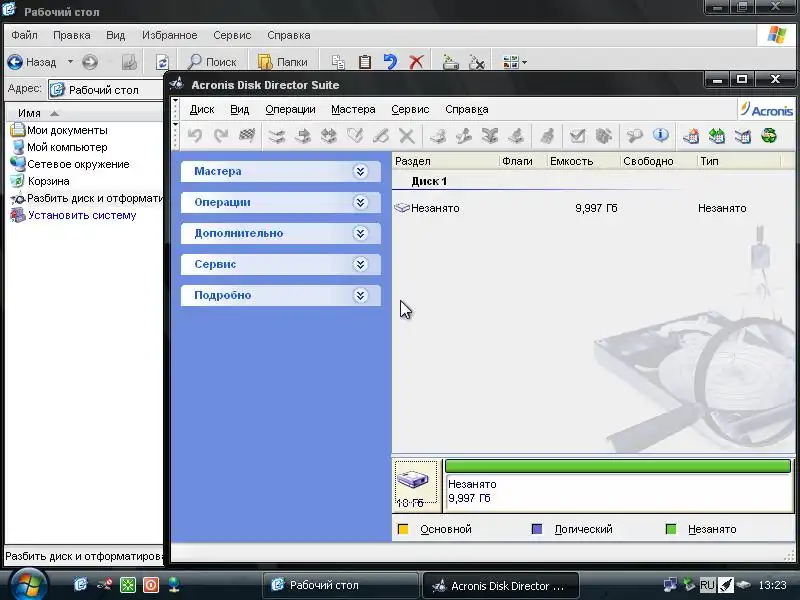This screenshot has width=800, height=600.
Task: Open the Избранное menu in Explorer window
Action: point(169,35)
